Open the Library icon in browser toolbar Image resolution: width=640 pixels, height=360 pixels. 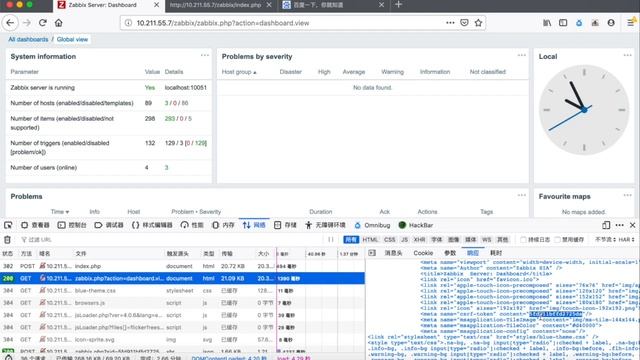(547, 23)
